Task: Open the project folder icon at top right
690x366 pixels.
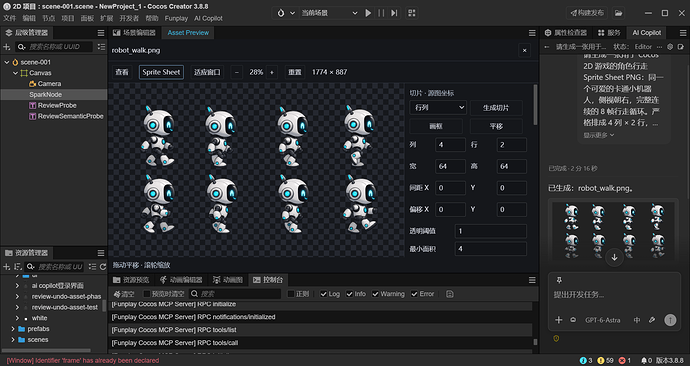Action: pyautogui.click(x=618, y=13)
